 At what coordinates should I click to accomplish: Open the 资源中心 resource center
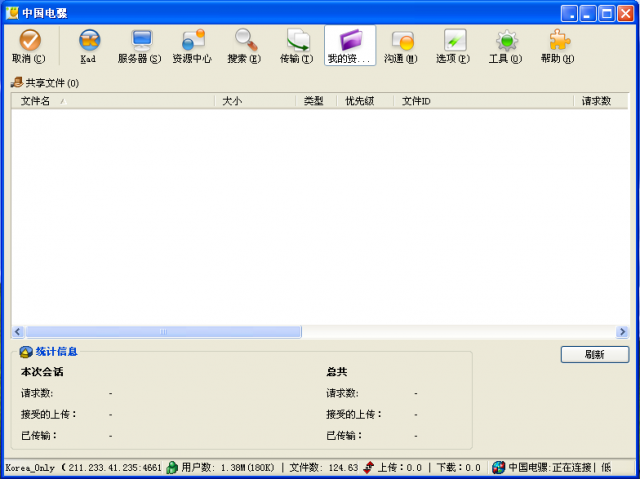(191, 45)
